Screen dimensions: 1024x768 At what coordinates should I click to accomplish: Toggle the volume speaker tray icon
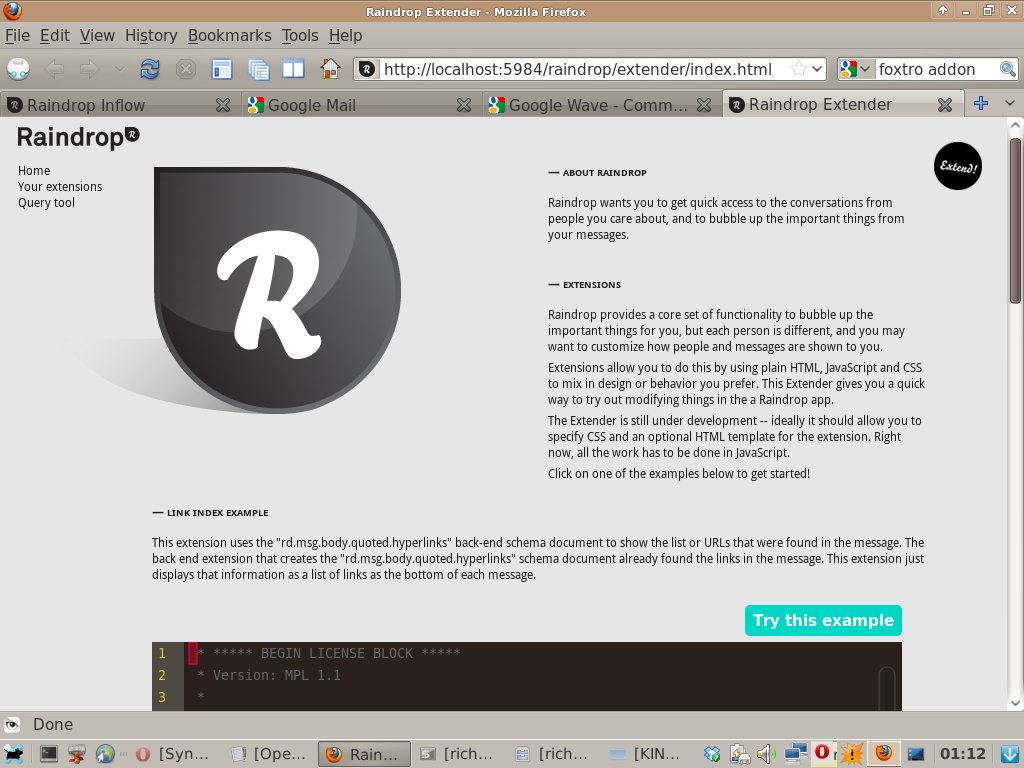tap(766, 754)
